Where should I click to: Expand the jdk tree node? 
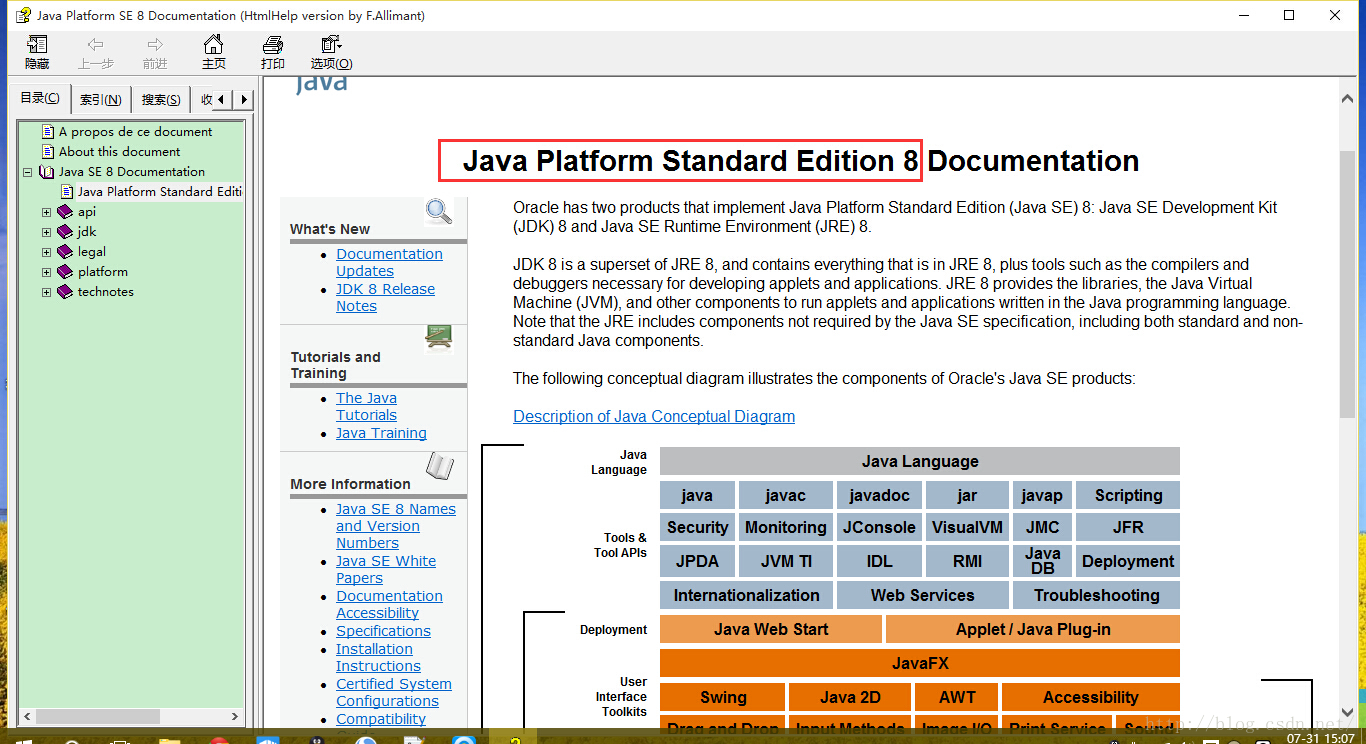(x=46, y=232)
